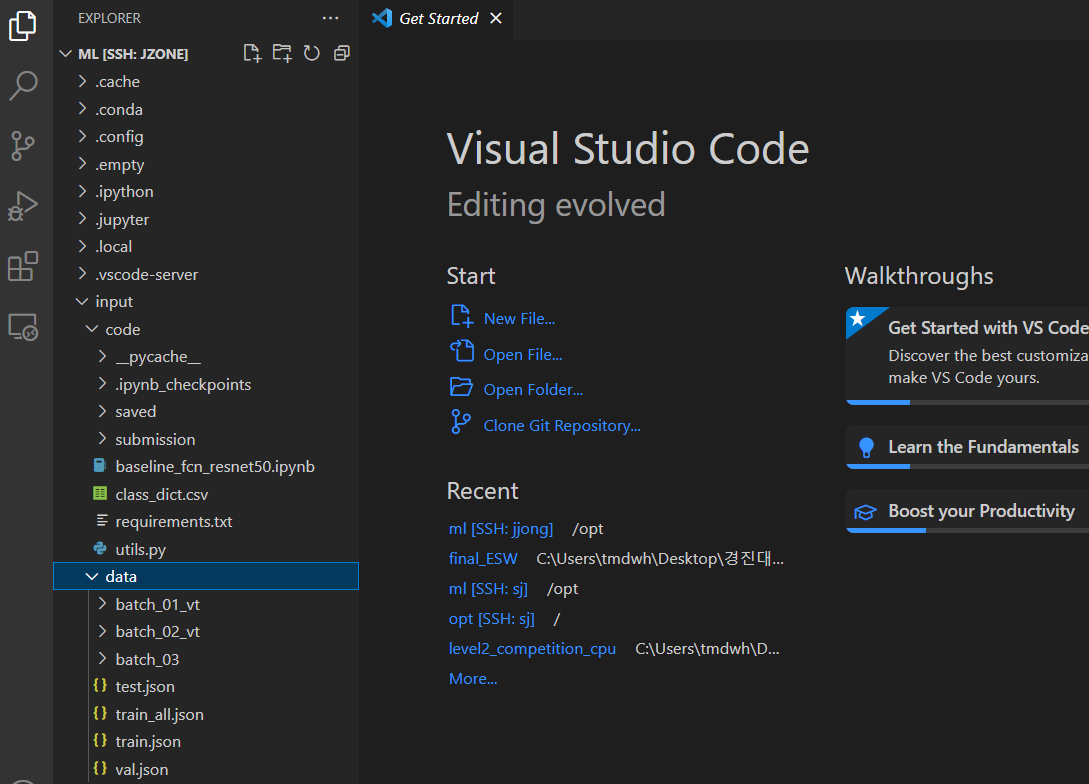Expand the .config folder
The width and height of the screenshot is (1089, 784).
(206, 137)
